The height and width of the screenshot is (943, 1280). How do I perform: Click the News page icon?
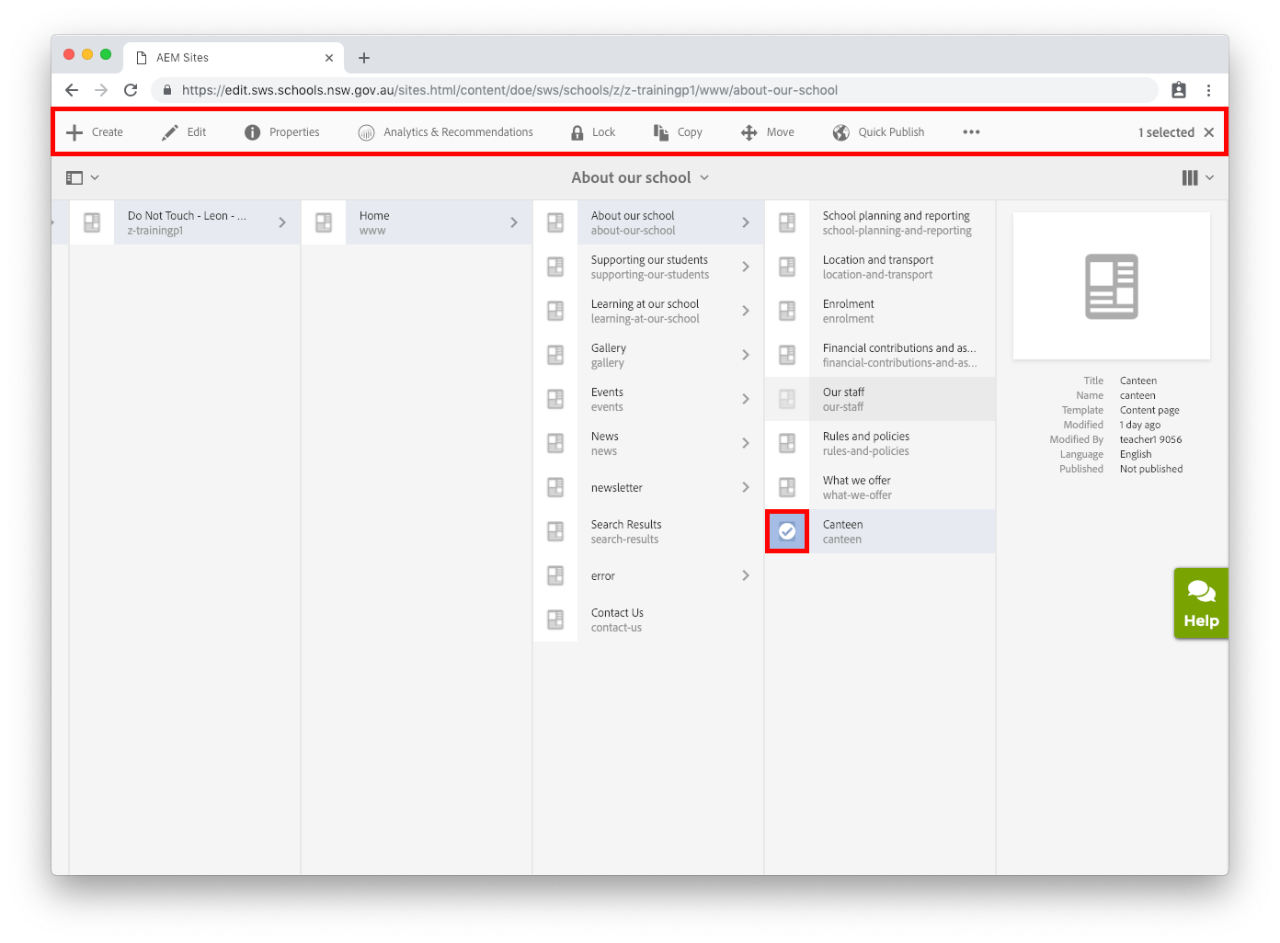click(555, 443)
